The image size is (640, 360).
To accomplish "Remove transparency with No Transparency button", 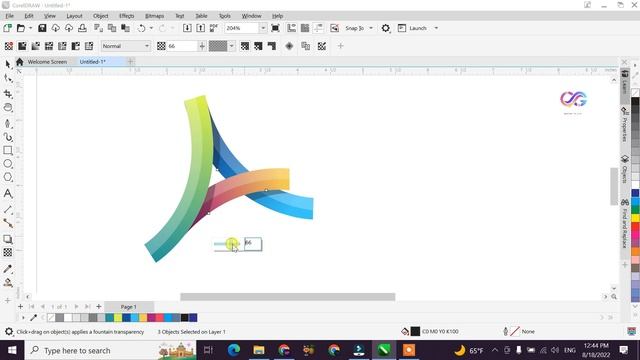I will (9, 46).
